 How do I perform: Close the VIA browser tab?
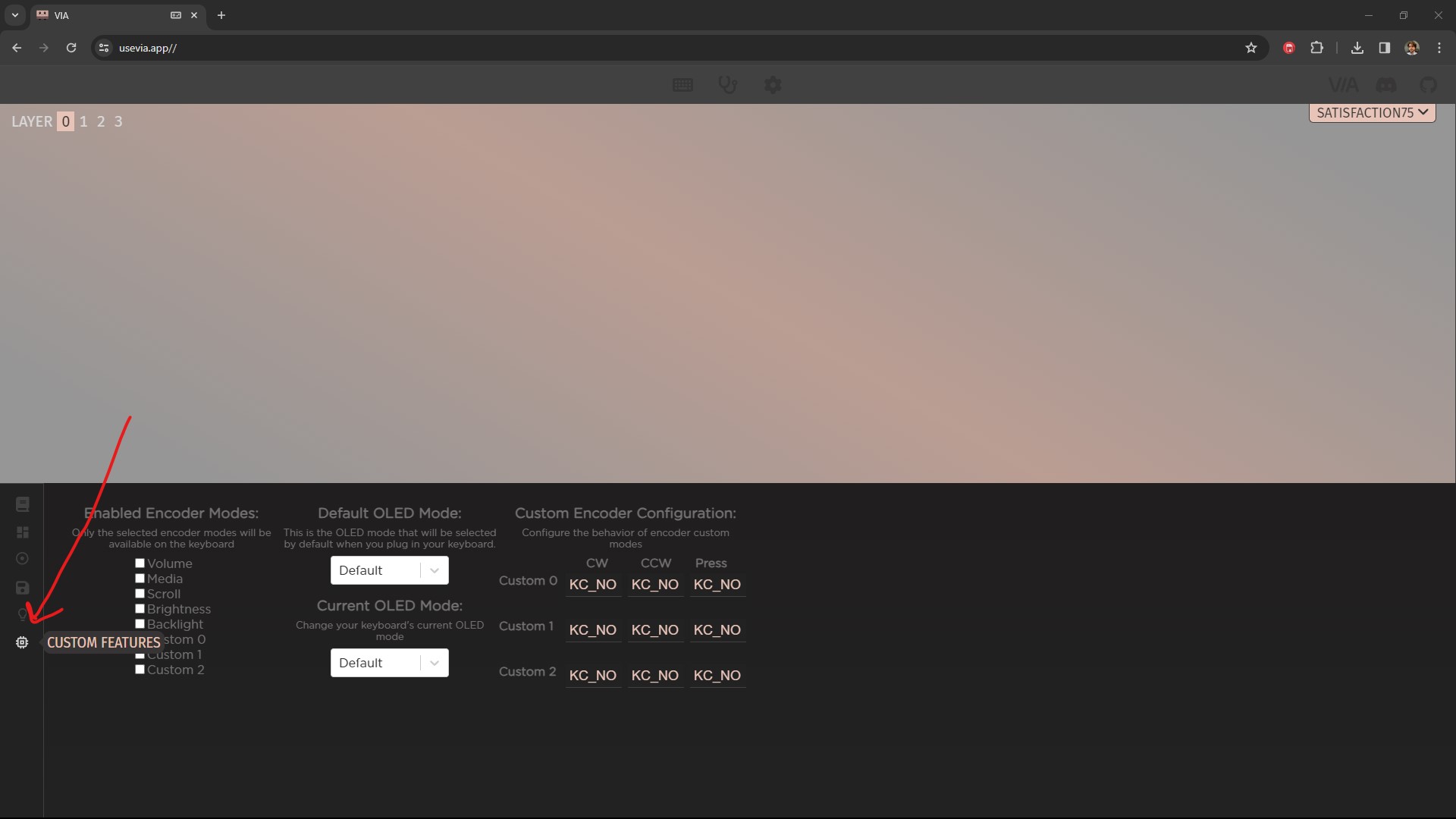(x=194, y=15)
